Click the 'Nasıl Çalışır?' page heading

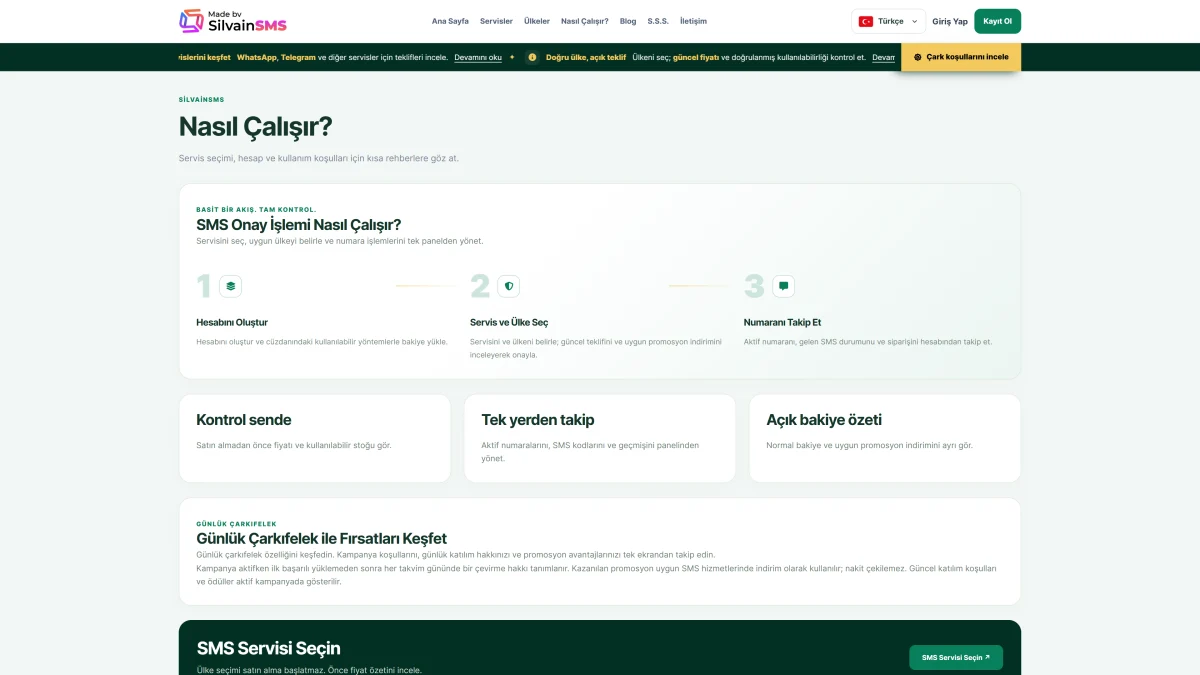coord(255,127)
